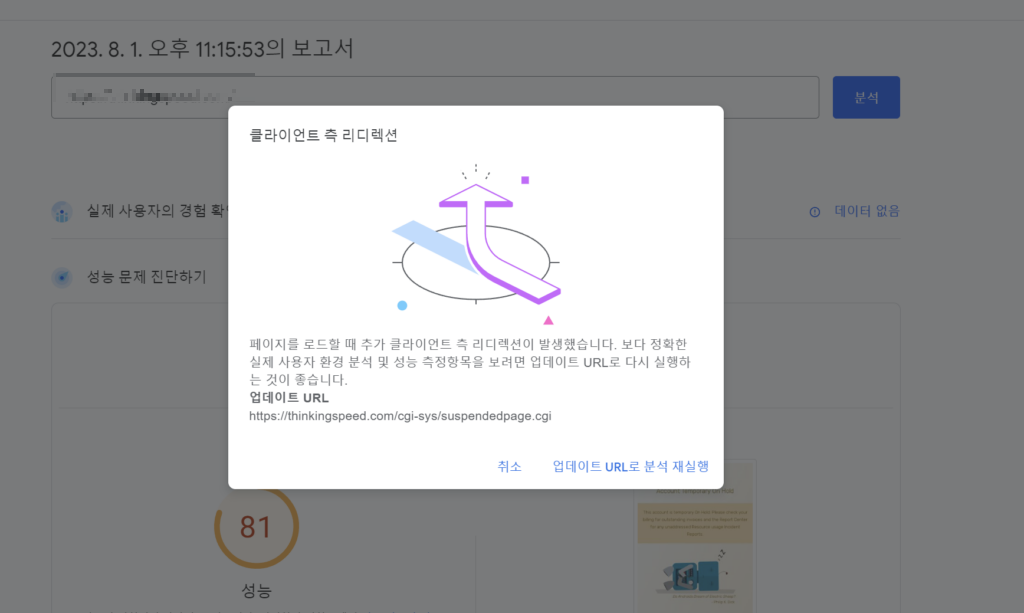Click the info icon beside "데이터 없음"
The height and width of the screenshot is (613, 1024).
coord(814,211)
